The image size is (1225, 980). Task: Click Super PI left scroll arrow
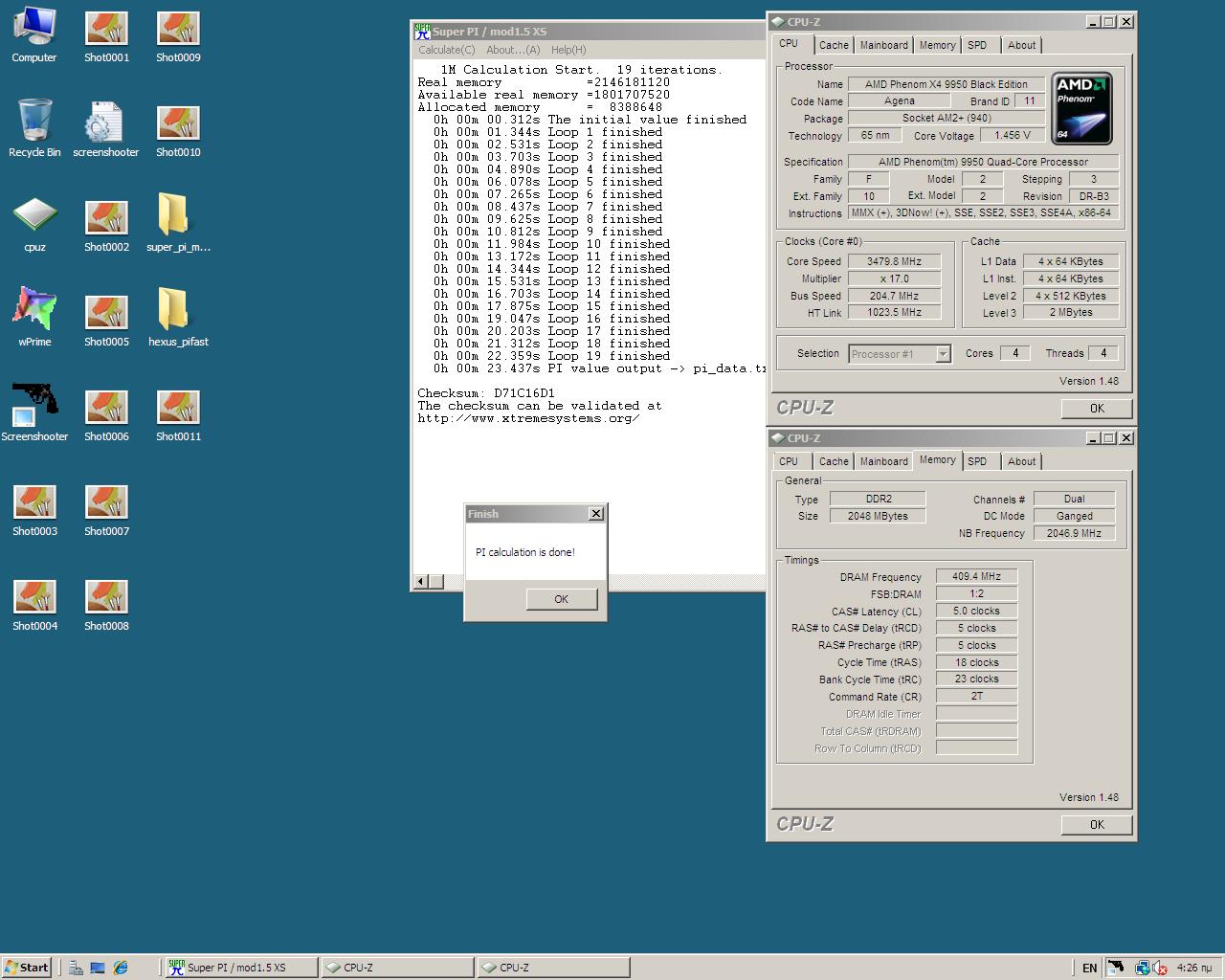(420, 581)
